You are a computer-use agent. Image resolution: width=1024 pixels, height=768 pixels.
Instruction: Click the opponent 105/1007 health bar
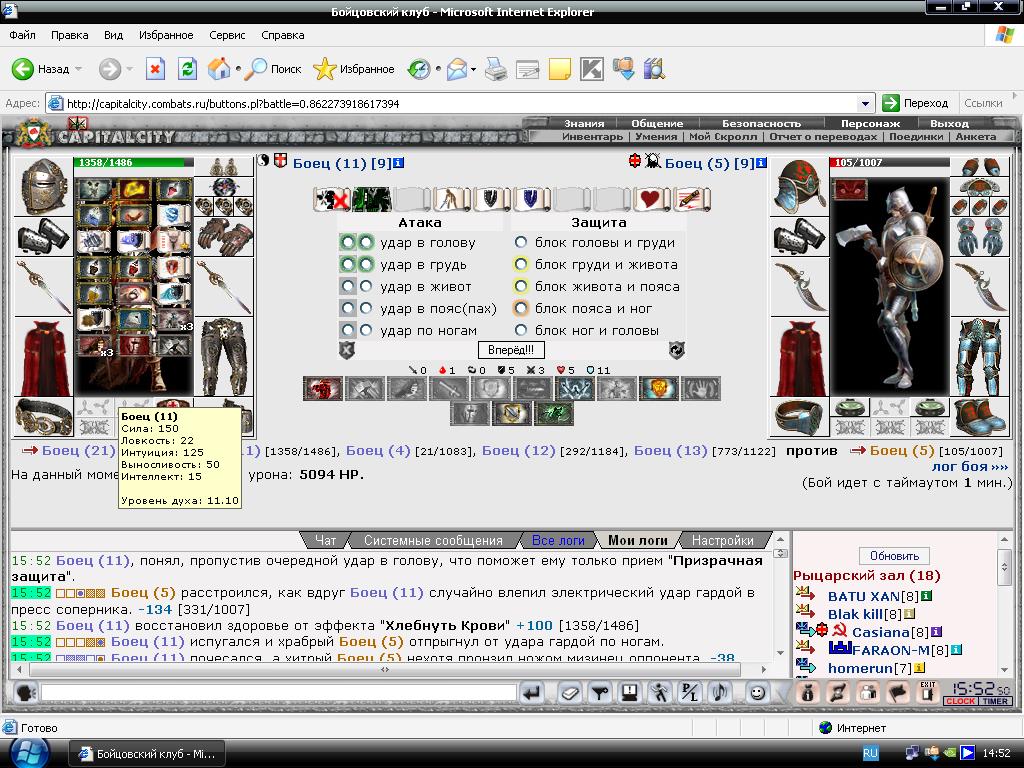(889, 163)
